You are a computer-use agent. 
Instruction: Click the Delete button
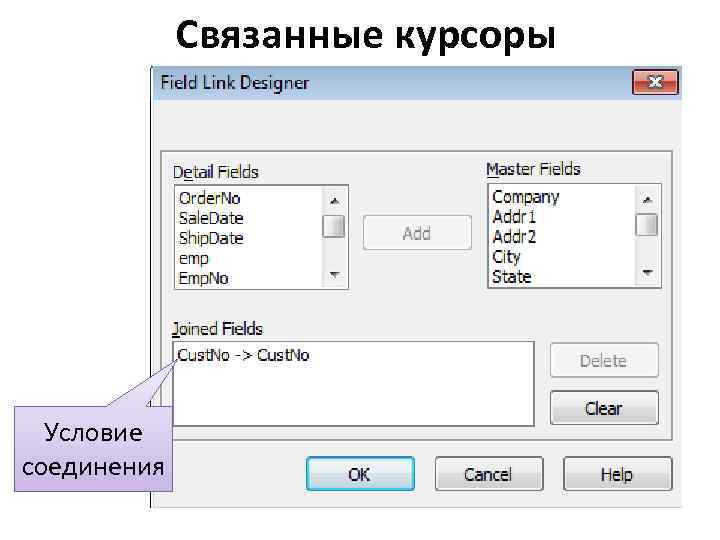(x=604, y=360)
